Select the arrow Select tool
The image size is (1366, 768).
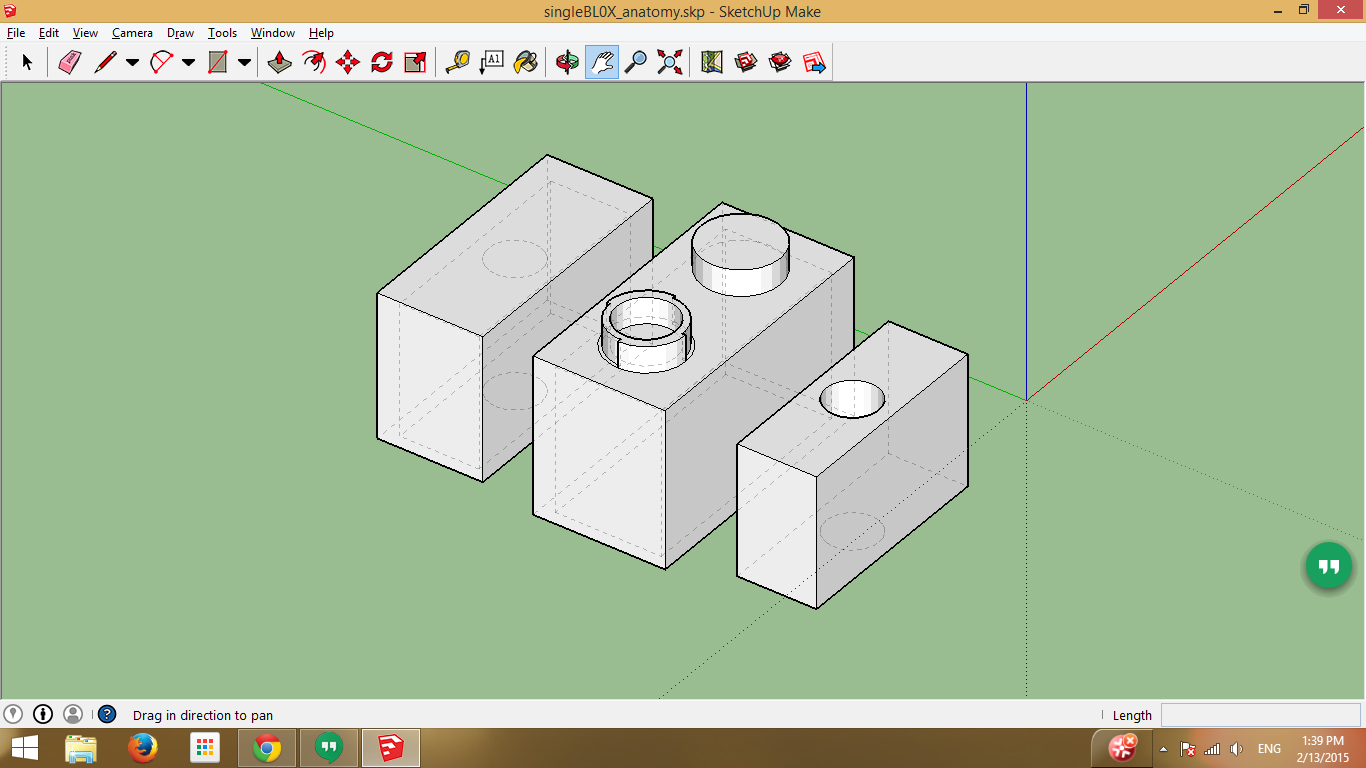(x=27, y=62)
